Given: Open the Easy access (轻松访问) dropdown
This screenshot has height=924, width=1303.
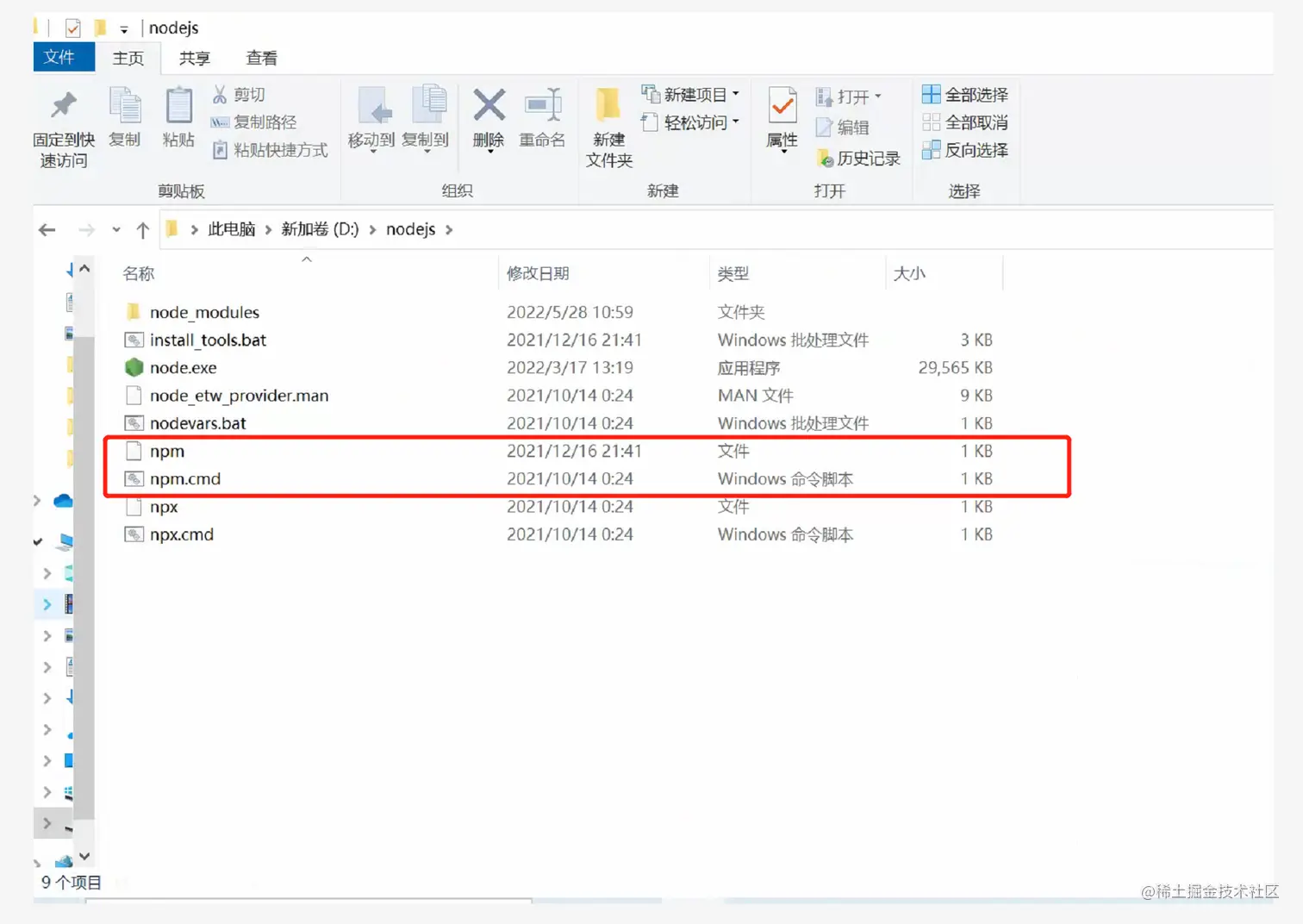Looking at the screenshot, I should [x=736, y=122].
